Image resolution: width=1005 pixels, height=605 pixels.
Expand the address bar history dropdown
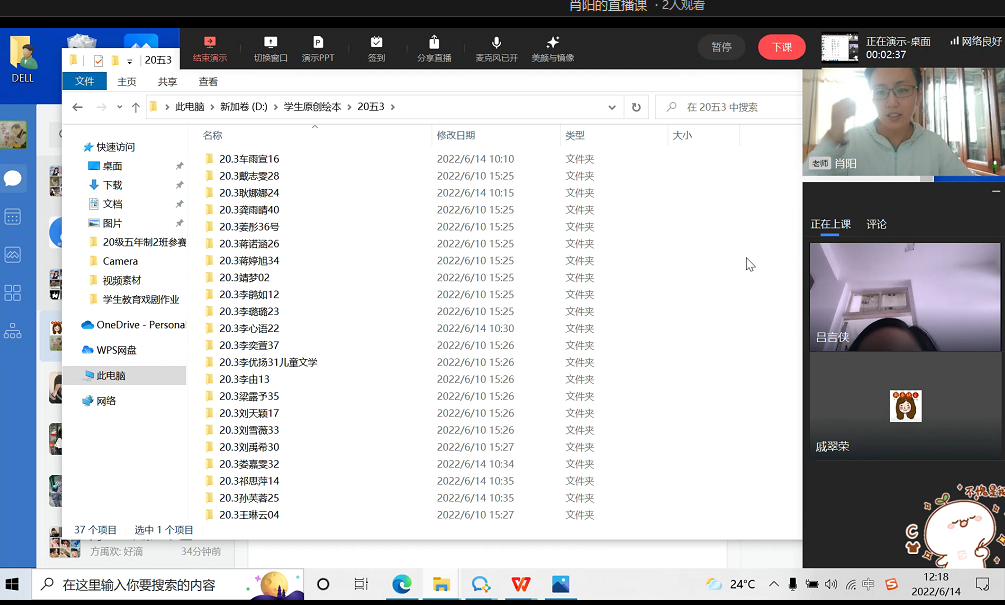(612, 107)
